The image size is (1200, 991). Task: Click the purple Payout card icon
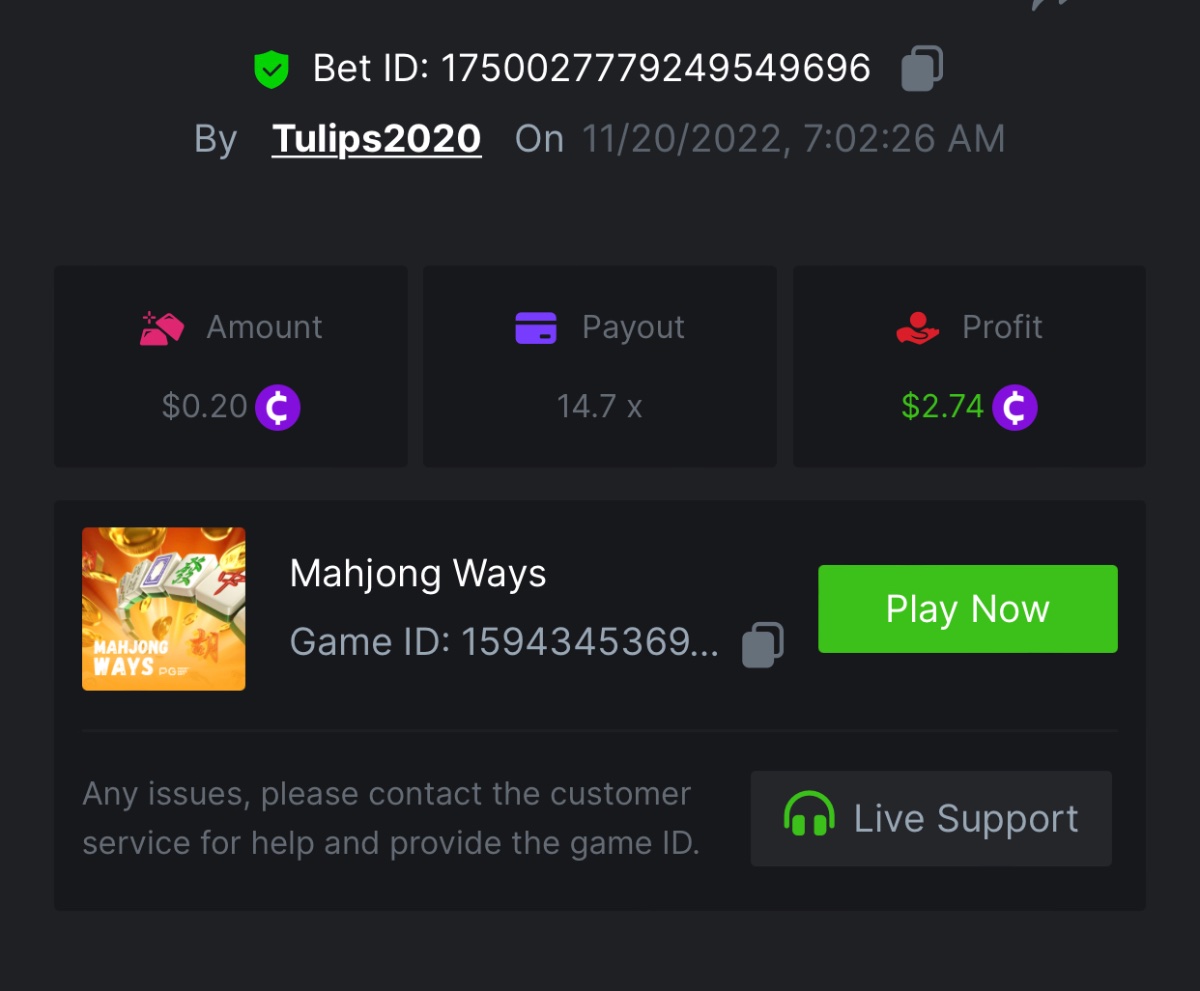click(x=536, y=328)
